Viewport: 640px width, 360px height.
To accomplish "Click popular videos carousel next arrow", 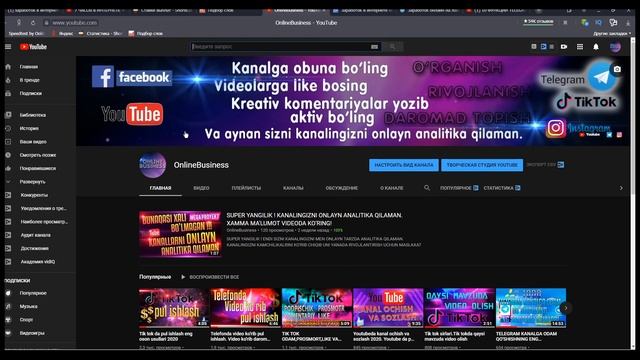I will coord(566,308).
